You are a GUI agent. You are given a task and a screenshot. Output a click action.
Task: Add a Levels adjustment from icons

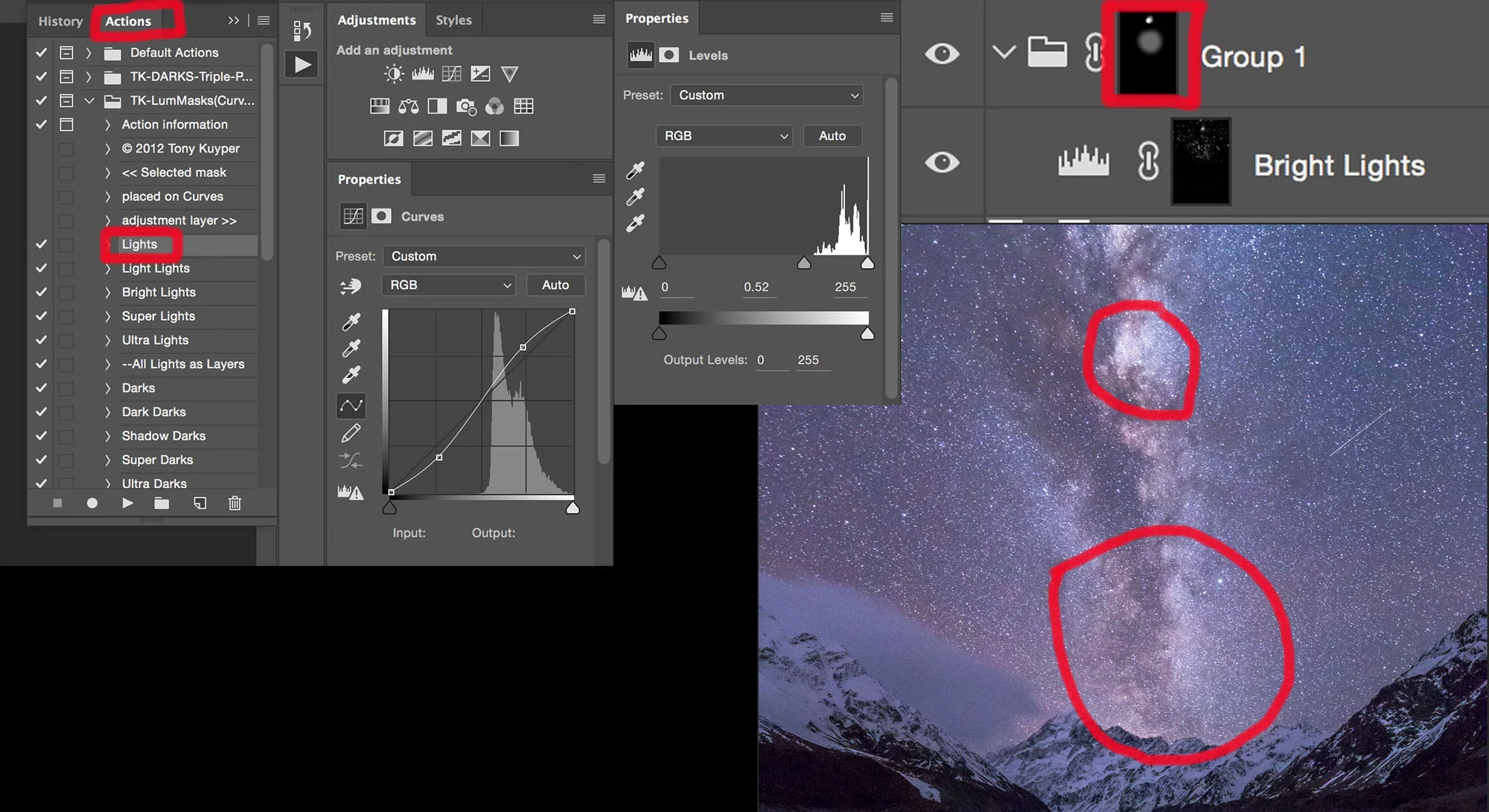[x=423, y=74]
